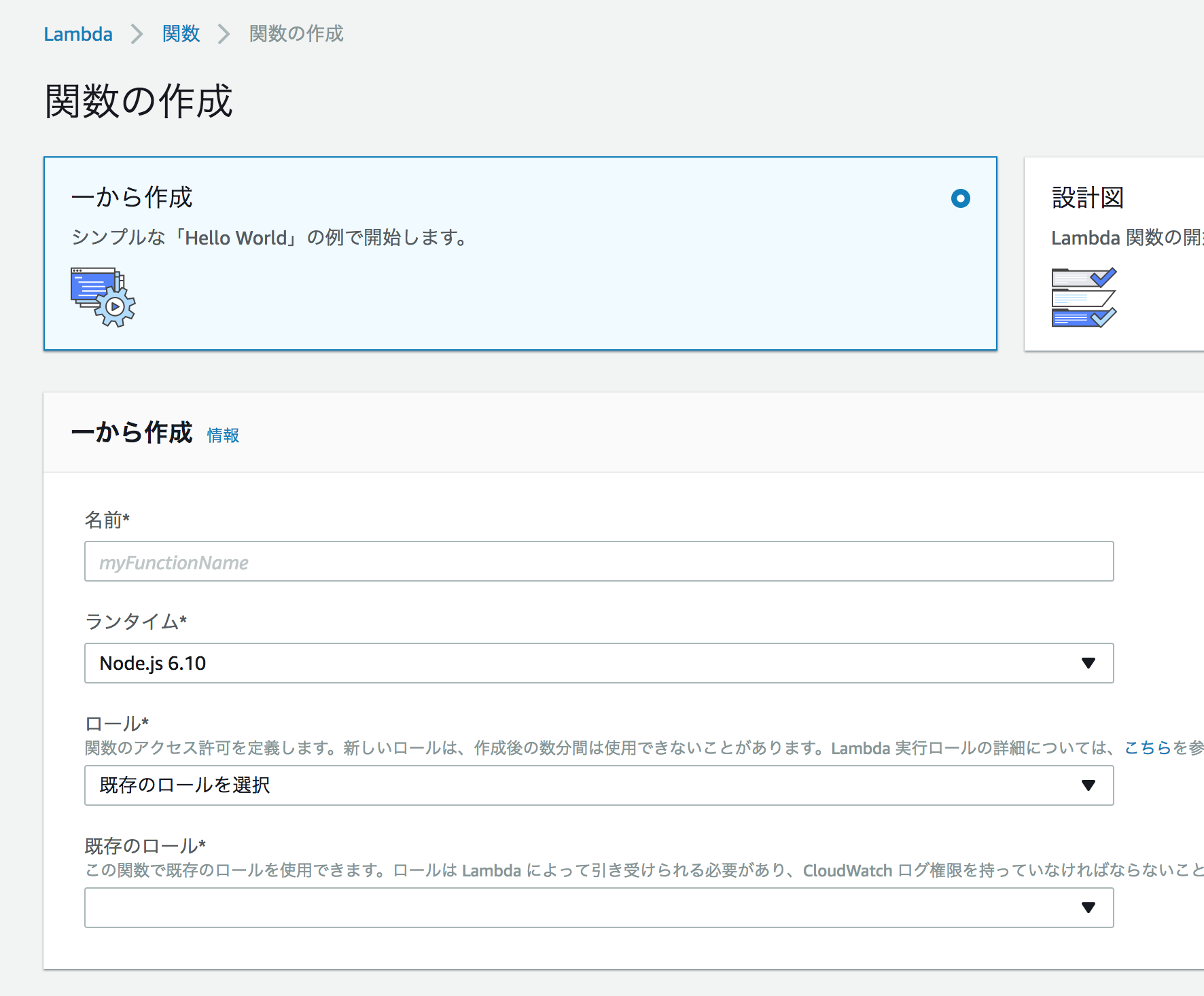Click the 名前* field label
Viewport: 1204px width, 996px height.
107,520
